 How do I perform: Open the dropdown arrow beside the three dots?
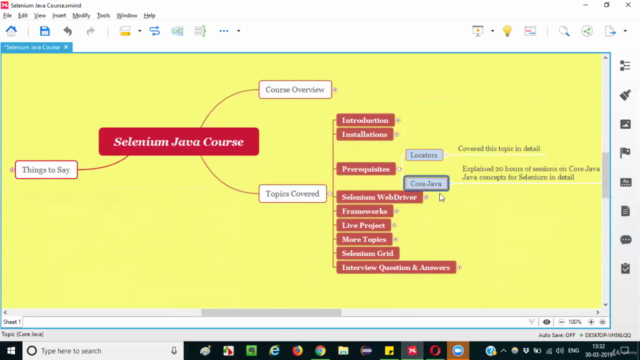pos(239,31)
